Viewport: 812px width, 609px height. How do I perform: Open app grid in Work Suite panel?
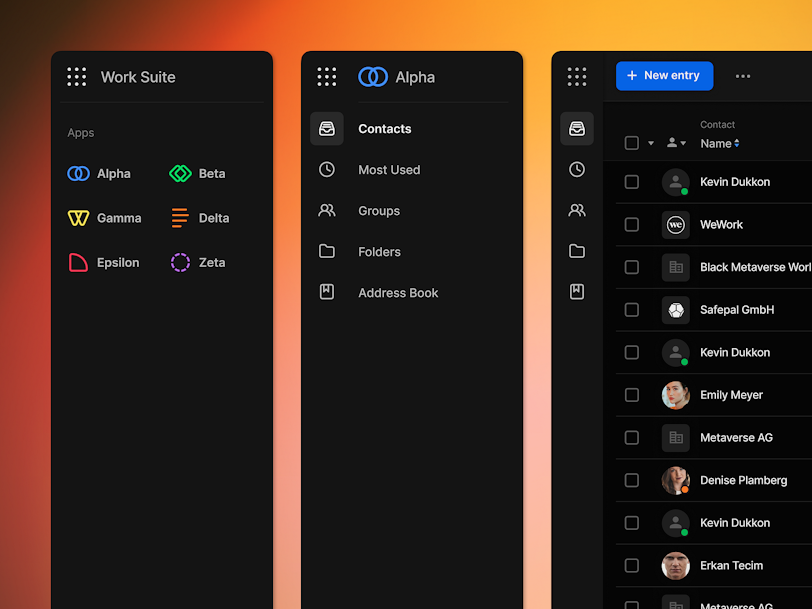click(77, 77)
